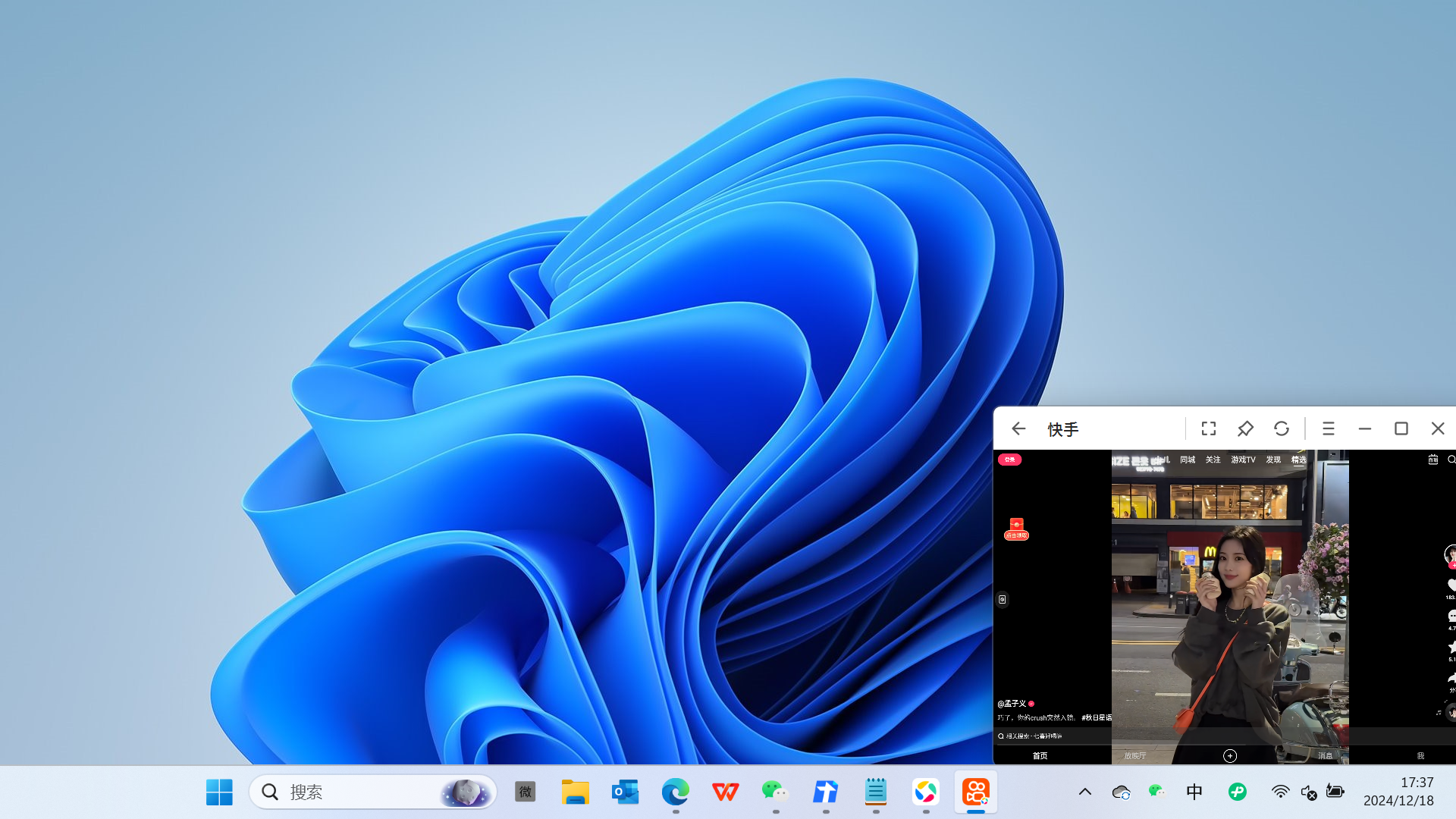Open the Notepad app on taskbar
Screen dimensions: 1456x819
click(876, 792)
